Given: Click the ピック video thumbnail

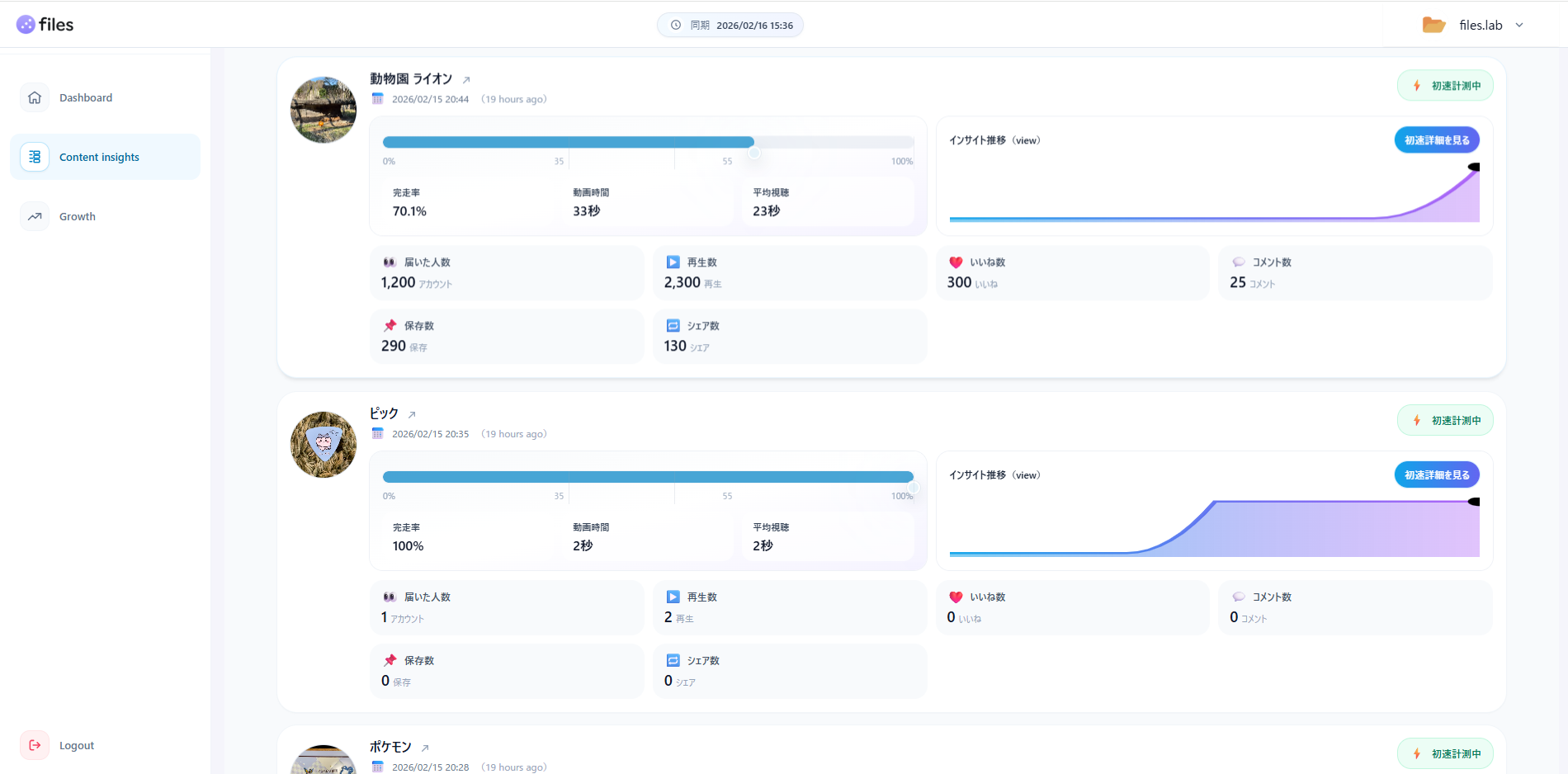Looking at the screenshot, I should (x=324, y=445).
